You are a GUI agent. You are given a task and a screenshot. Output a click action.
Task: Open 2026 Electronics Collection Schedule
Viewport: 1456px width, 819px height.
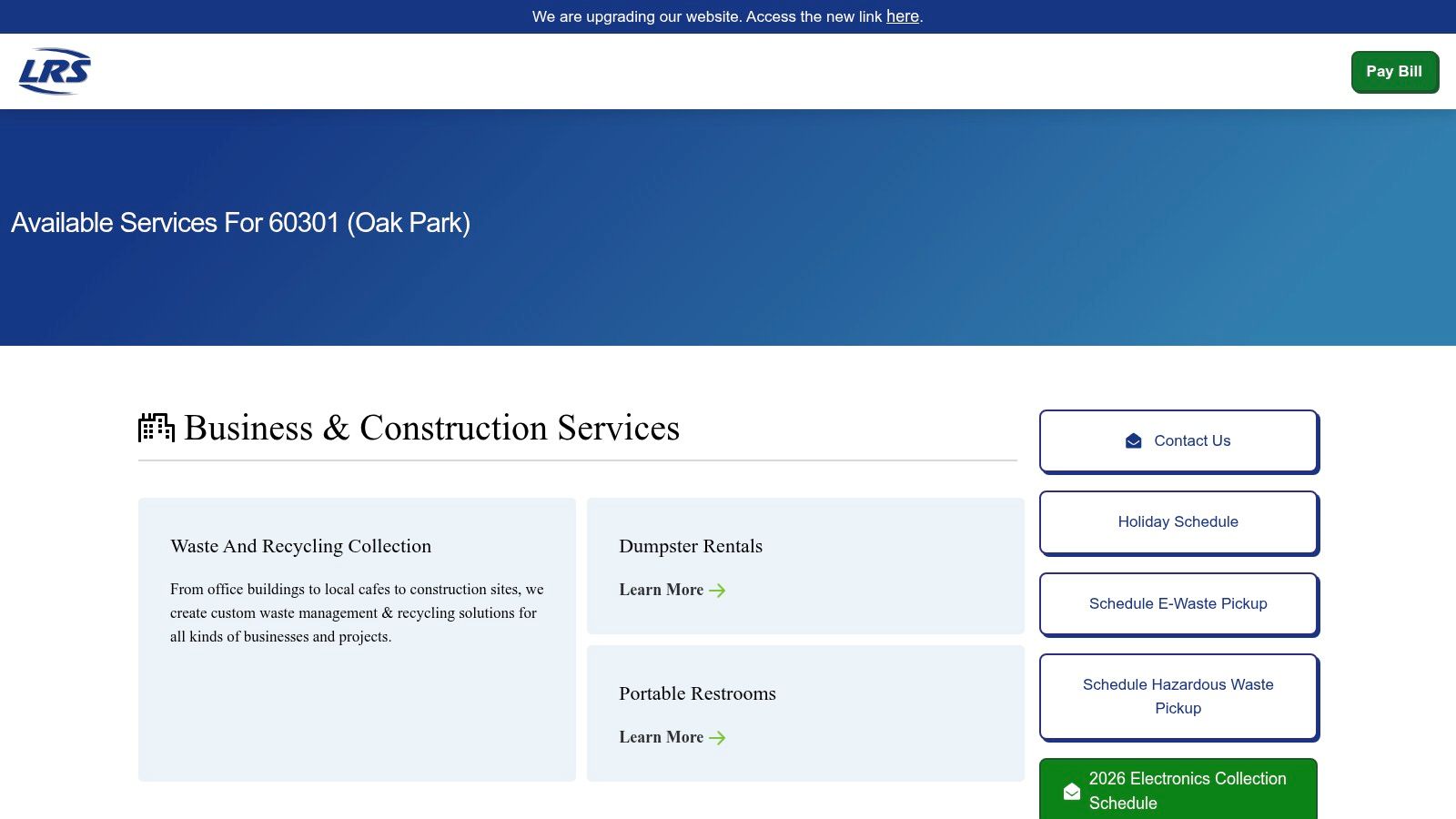pyautogui.click(x=1178, y=790)
